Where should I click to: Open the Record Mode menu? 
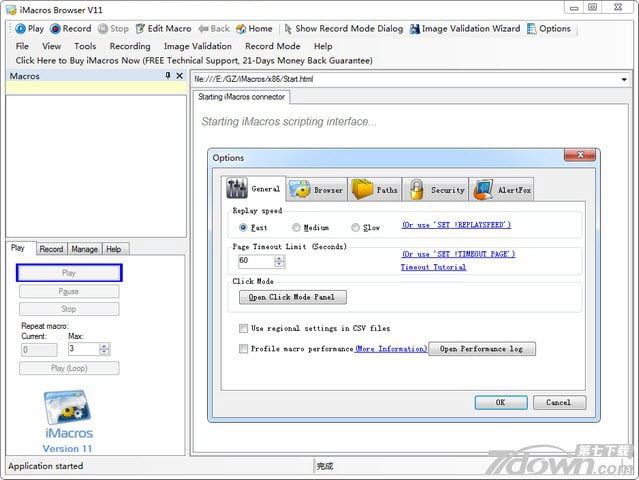(272, 46)
